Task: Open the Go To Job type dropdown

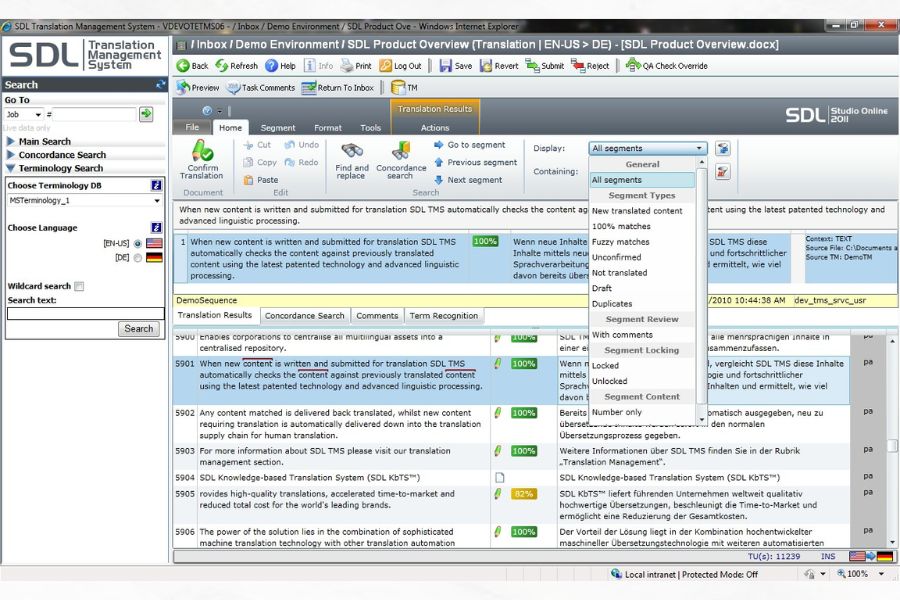Action: [x=23, y=114]
